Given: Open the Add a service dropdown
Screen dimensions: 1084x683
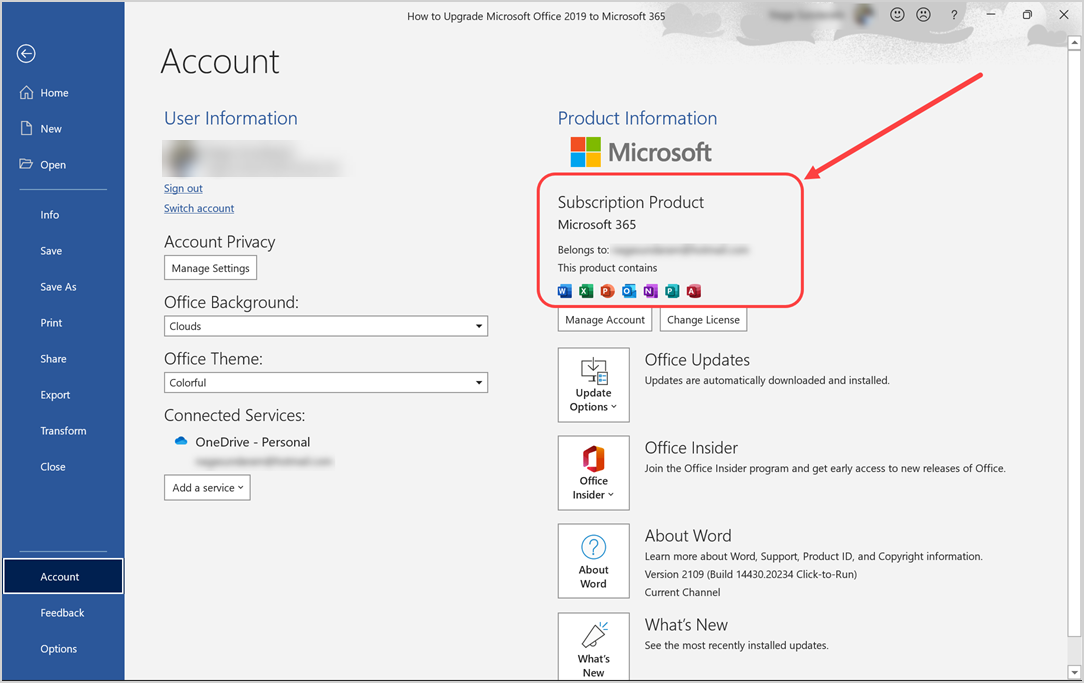Looking at the screenshot, I should 207,487.
